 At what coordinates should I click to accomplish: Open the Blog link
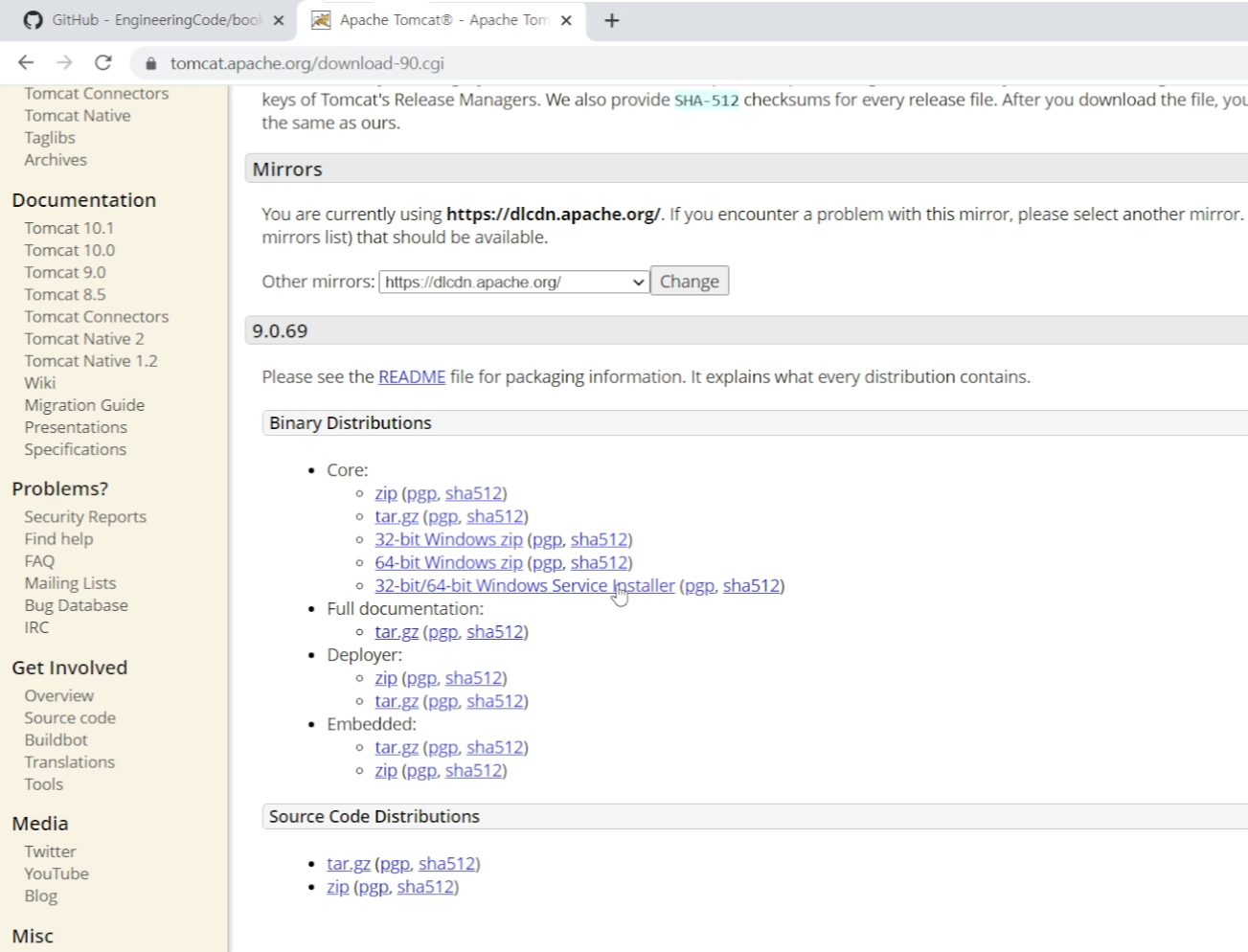40,895
